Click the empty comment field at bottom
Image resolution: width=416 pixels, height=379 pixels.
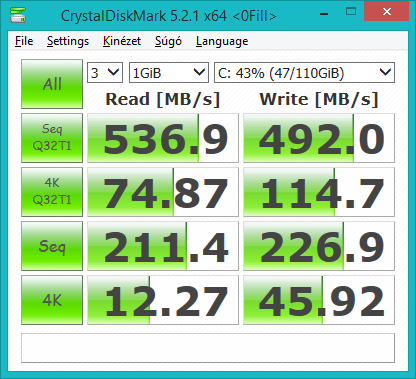(x=208, y=348)
